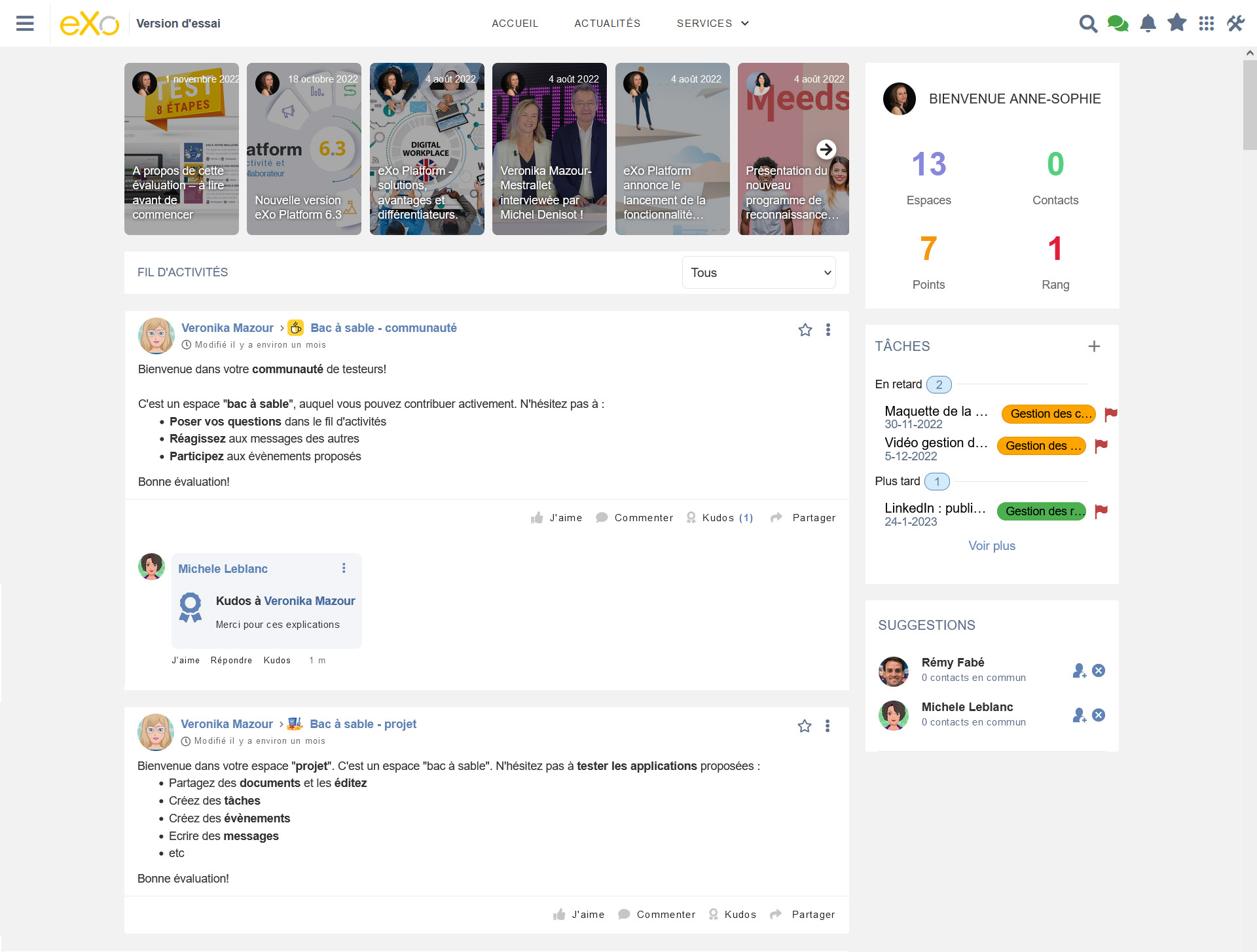Open options menu of communauté post

(828, 330)
